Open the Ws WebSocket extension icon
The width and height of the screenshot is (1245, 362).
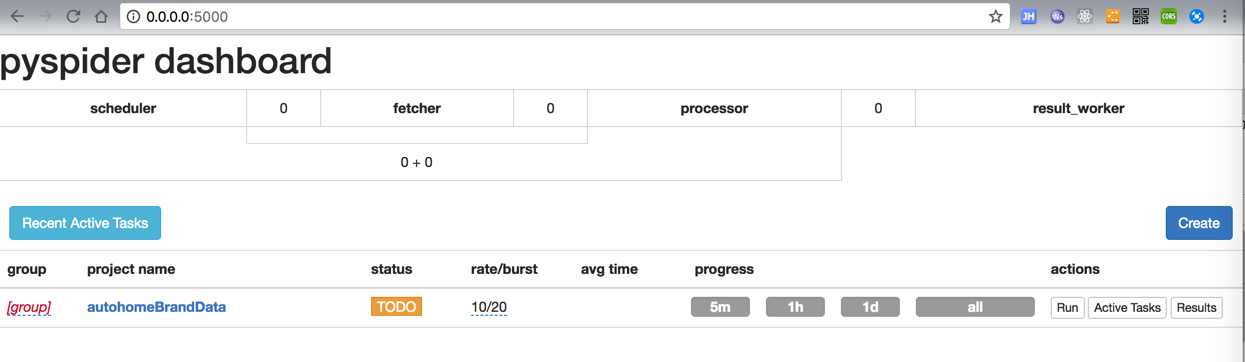(1057, 17)
